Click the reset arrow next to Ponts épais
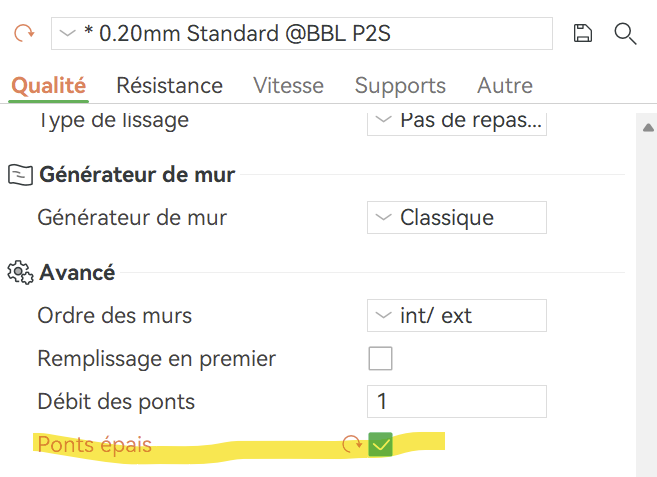This screenshot has height=477, width=657. tap(351, 444)
